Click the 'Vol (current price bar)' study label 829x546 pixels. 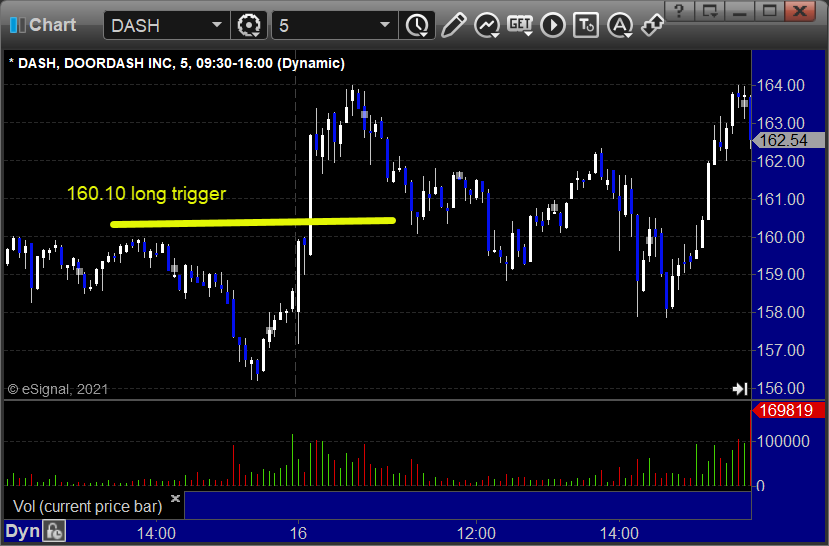point(87,506)
